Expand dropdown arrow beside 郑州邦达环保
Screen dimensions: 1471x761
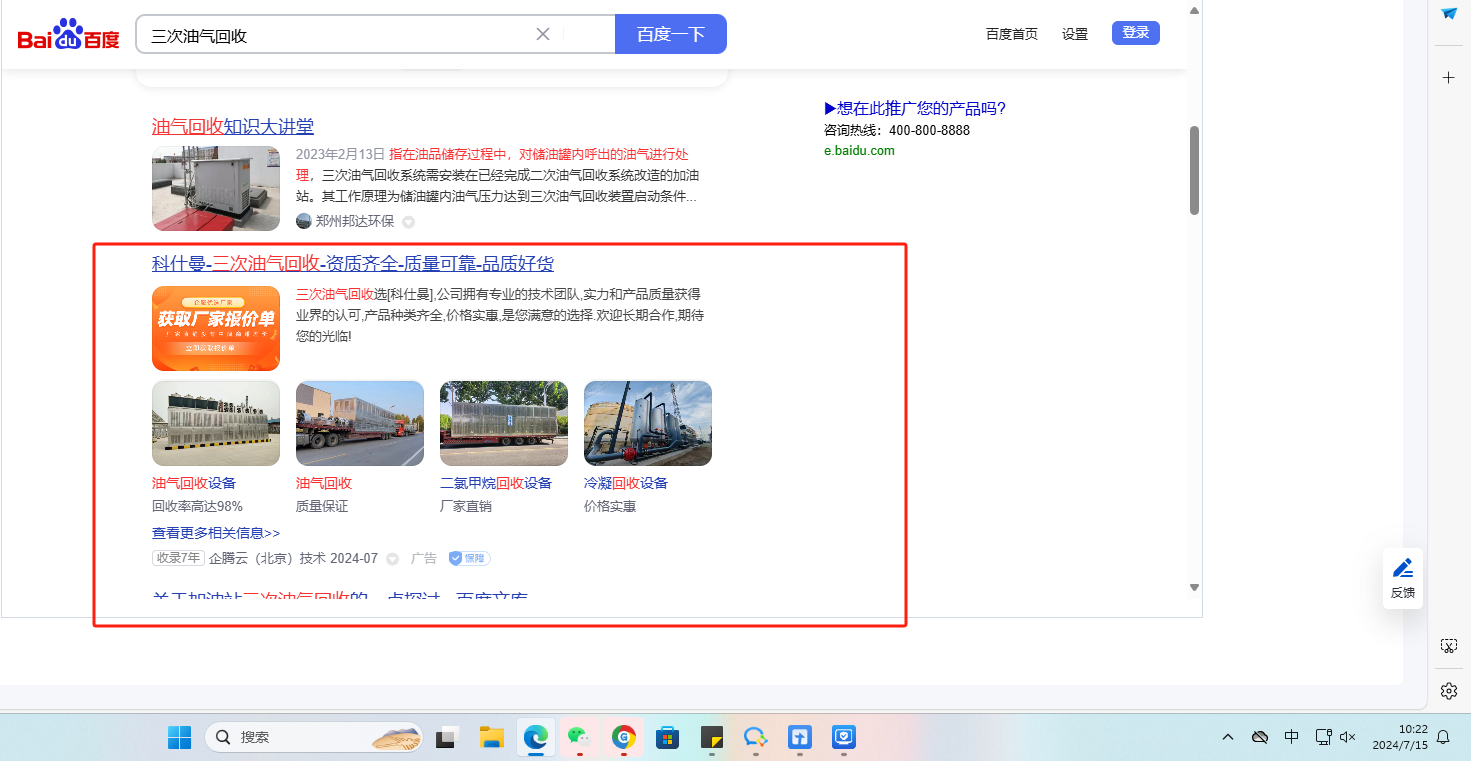[408, 222]
